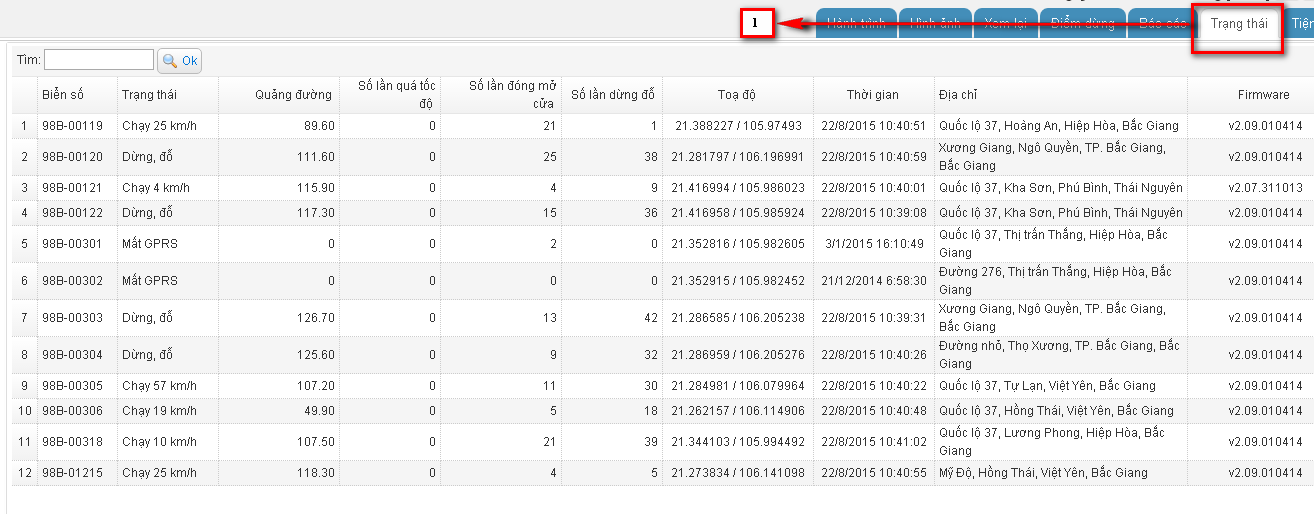Screen dimensions: 1314x514
Task: Open the partially visible Tiện tab
Action: coord(1301,24)
